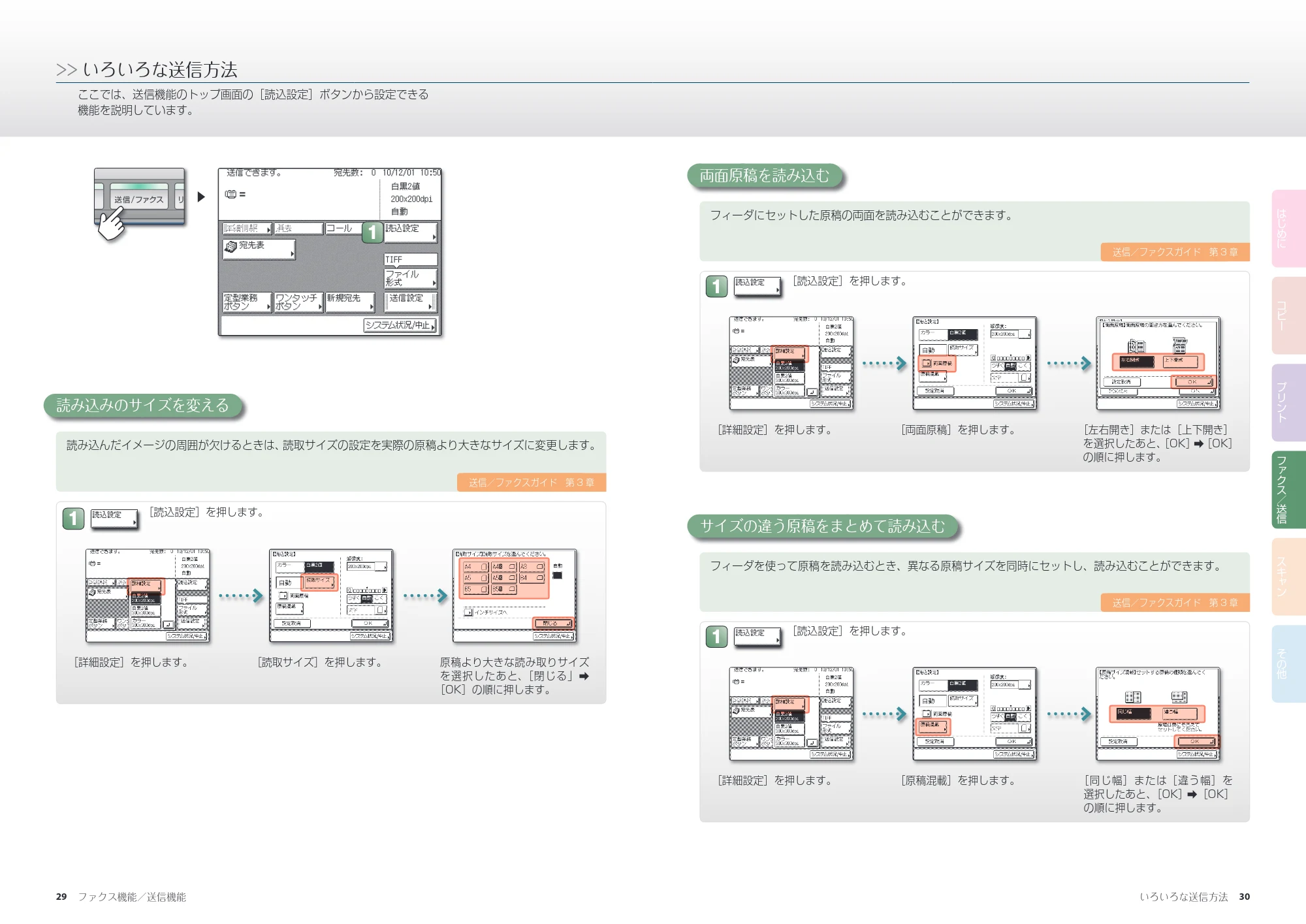The image size is (1306, 924).
Task: Switch to the スキャン side tab
Action: point(1288,577)
